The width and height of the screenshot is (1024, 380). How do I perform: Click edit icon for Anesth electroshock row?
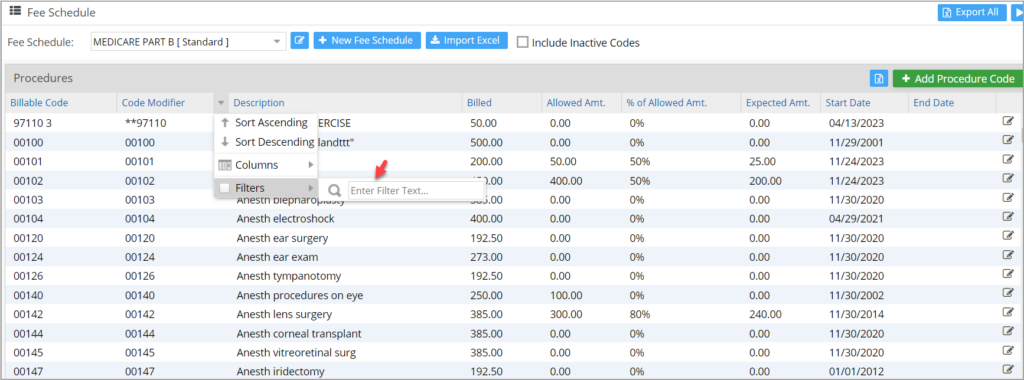click(1008, 216)
